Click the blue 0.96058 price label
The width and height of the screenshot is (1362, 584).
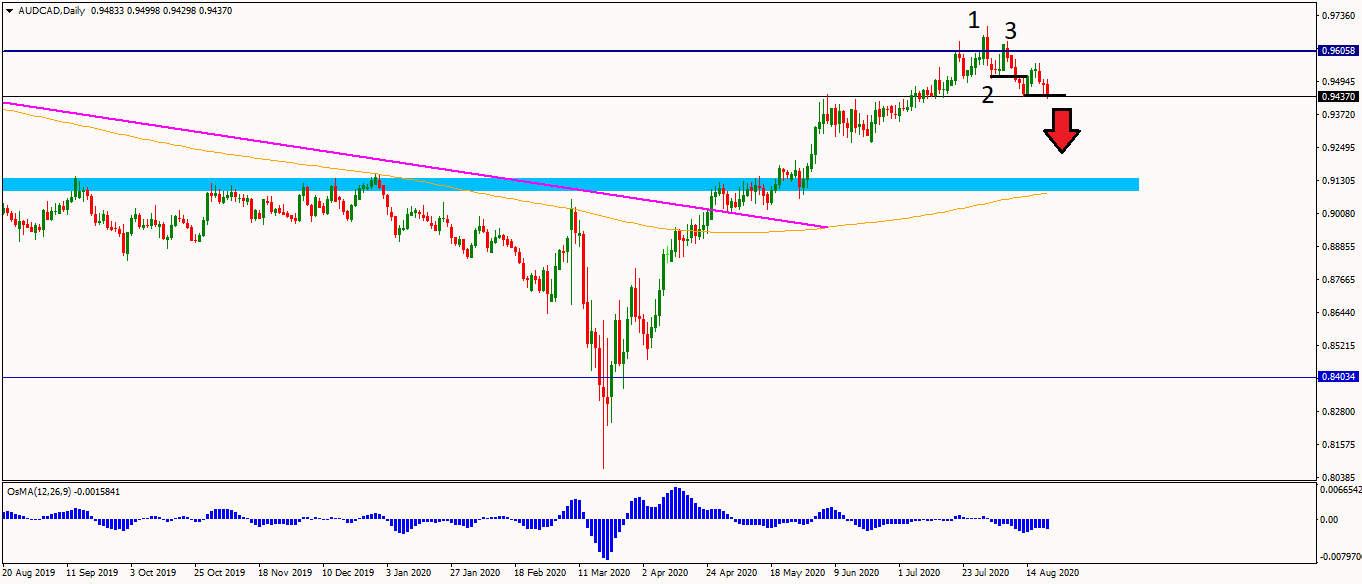1339,50
